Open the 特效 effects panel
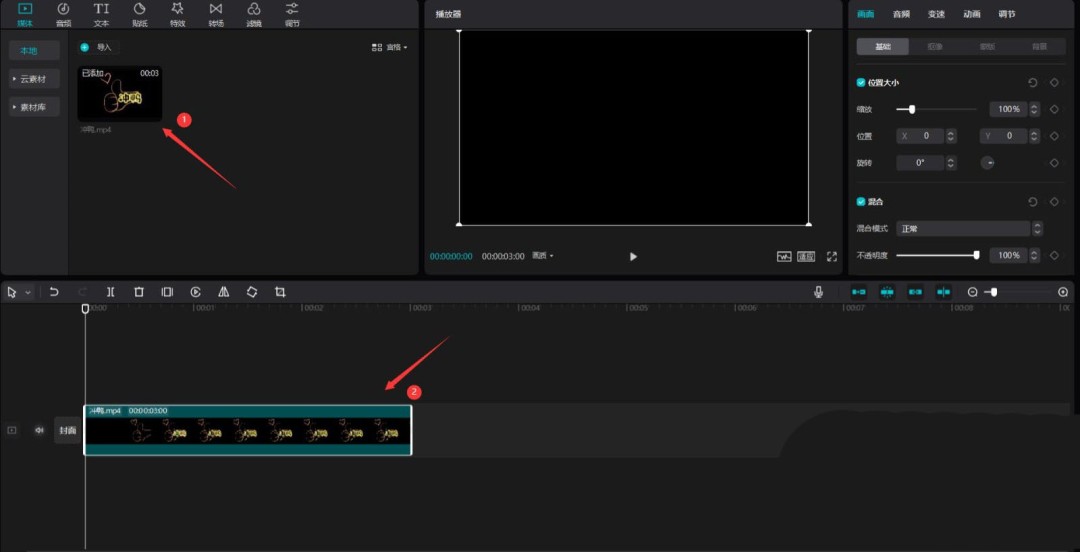Viewport: 1080px width, 552px height. pyautogui.click(x=178, y=14)
